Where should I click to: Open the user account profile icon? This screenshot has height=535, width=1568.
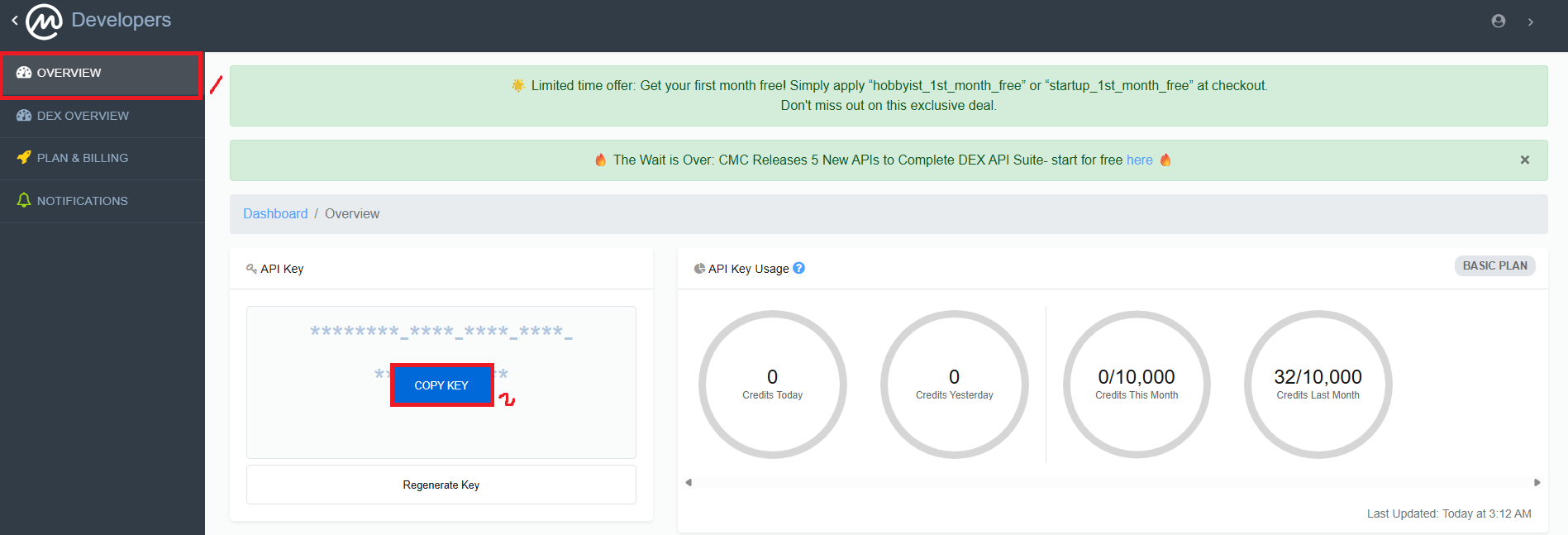tap(1498, 21)
